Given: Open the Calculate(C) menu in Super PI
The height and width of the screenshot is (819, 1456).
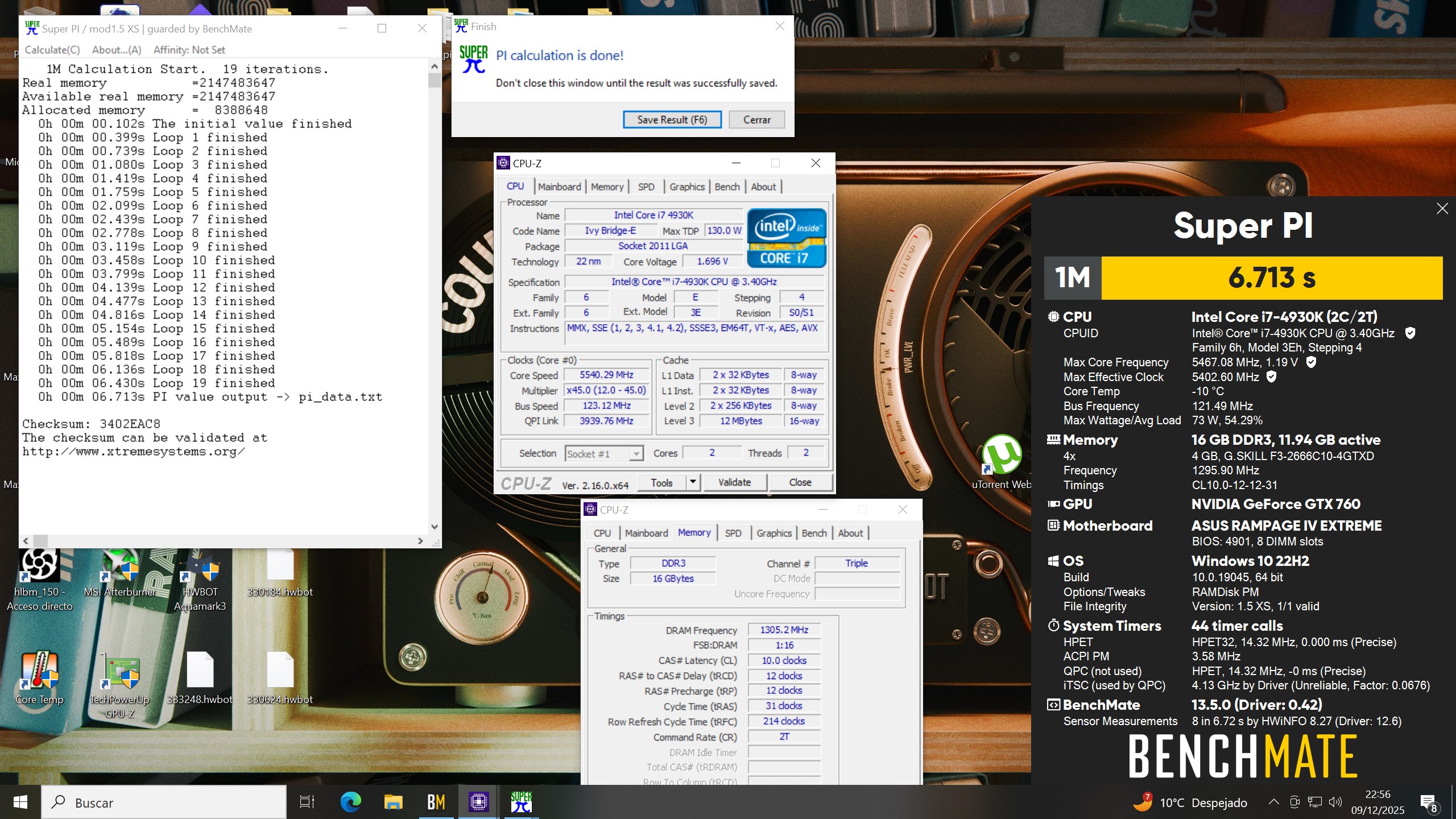Looking at the screenshot, I should [x=52, y=50].
